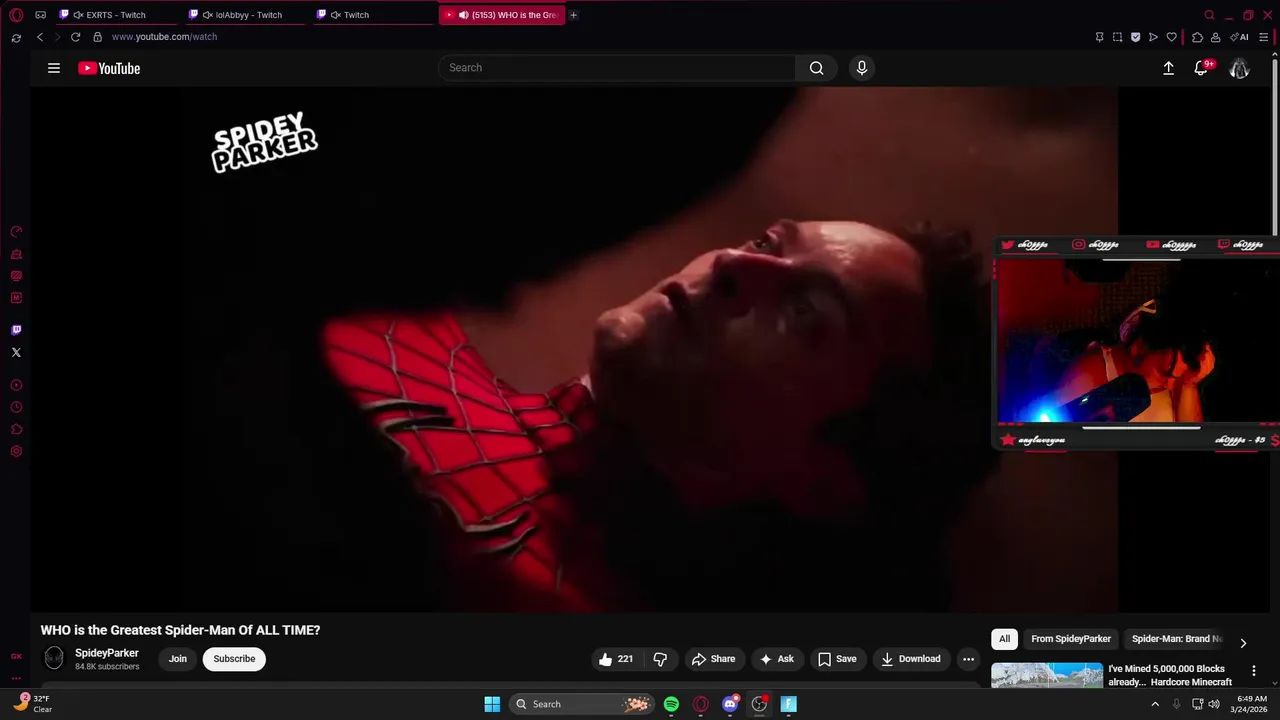Click the pinboard pin icon in toolbar

tap(1099, 37)
